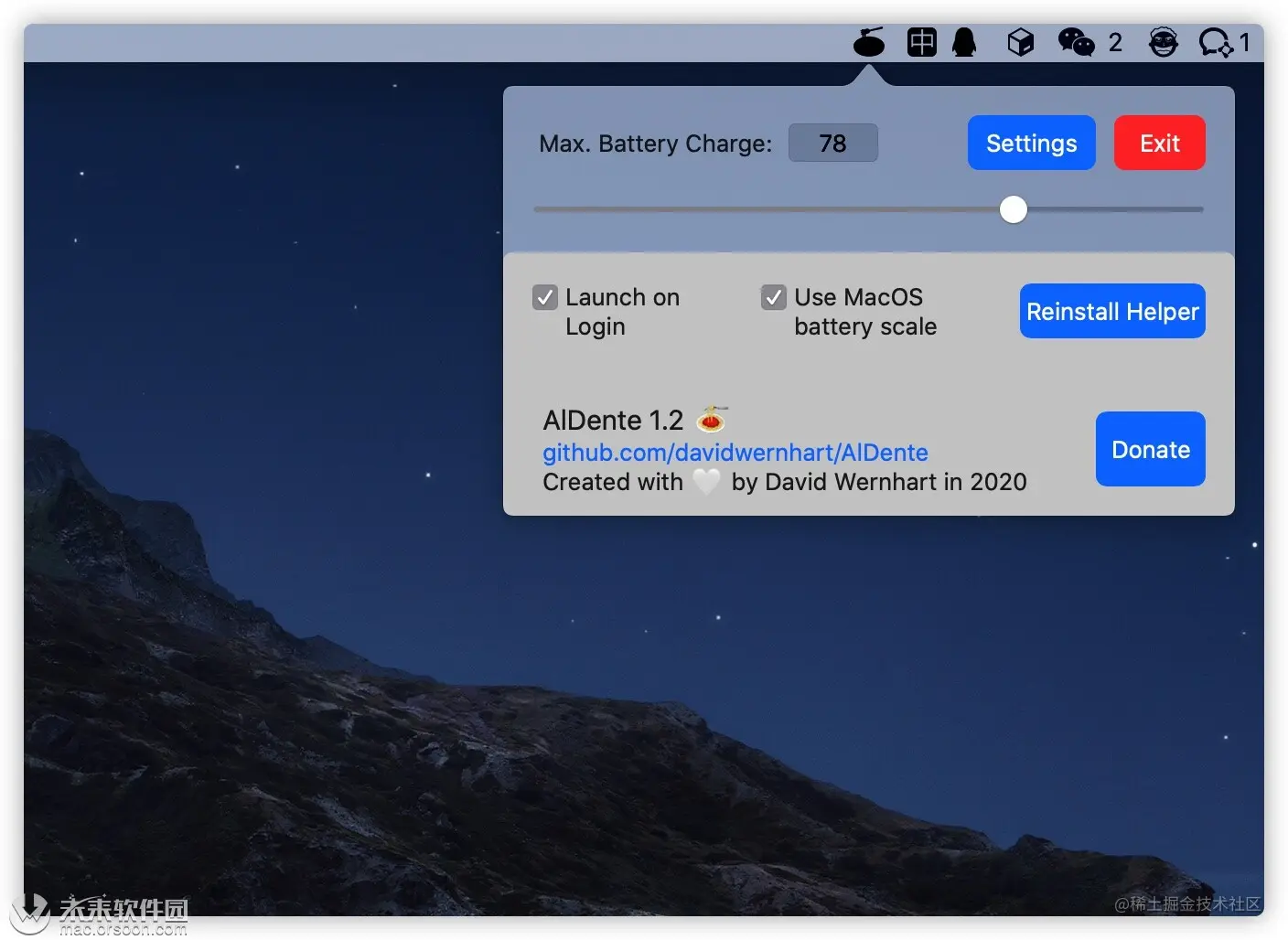
Task: Open the AlDente menu bar icon
Action: 868,42
